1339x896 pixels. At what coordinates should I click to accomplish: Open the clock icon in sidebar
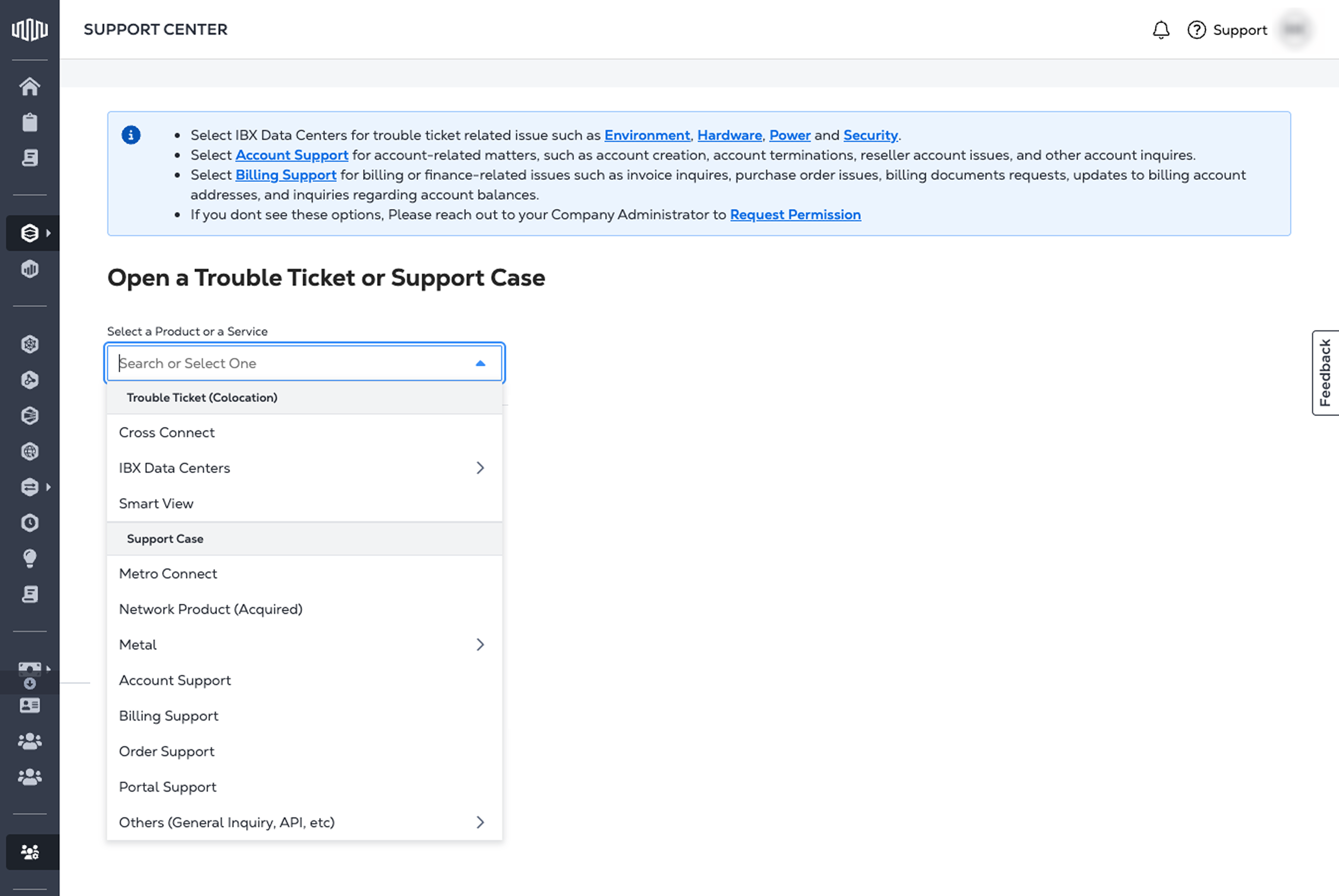pos(30,523)
